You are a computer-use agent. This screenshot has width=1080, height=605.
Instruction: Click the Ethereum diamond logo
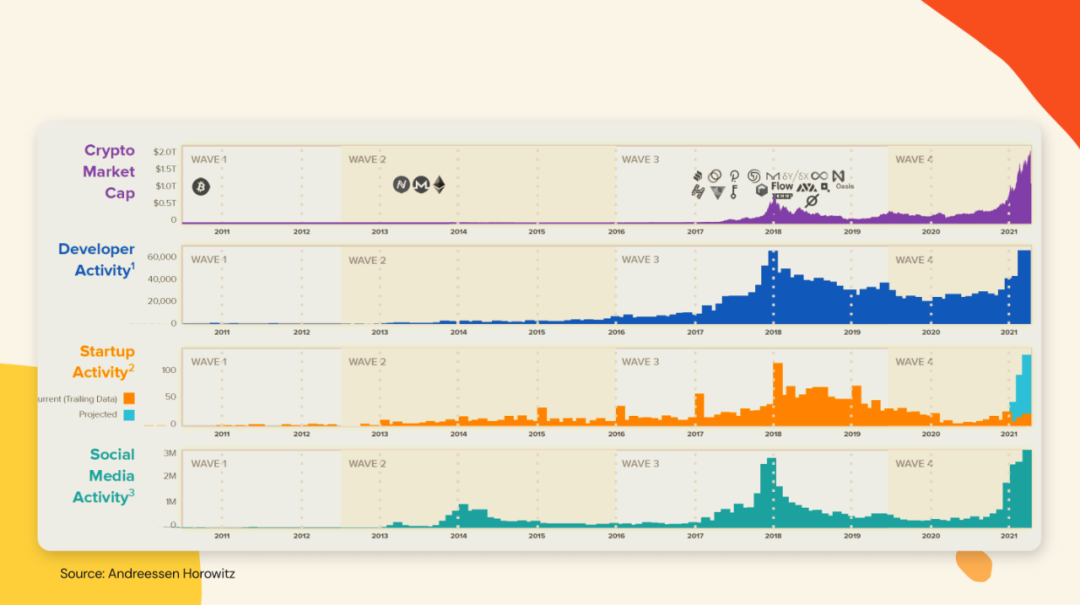click(439, 185)
